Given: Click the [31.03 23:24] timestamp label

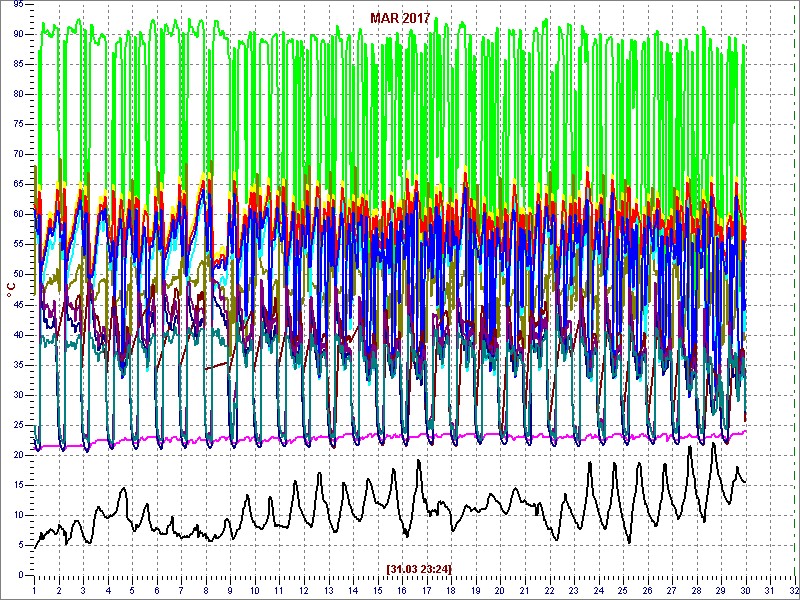Looking at the screenshot, I should [x=419, y=568].
